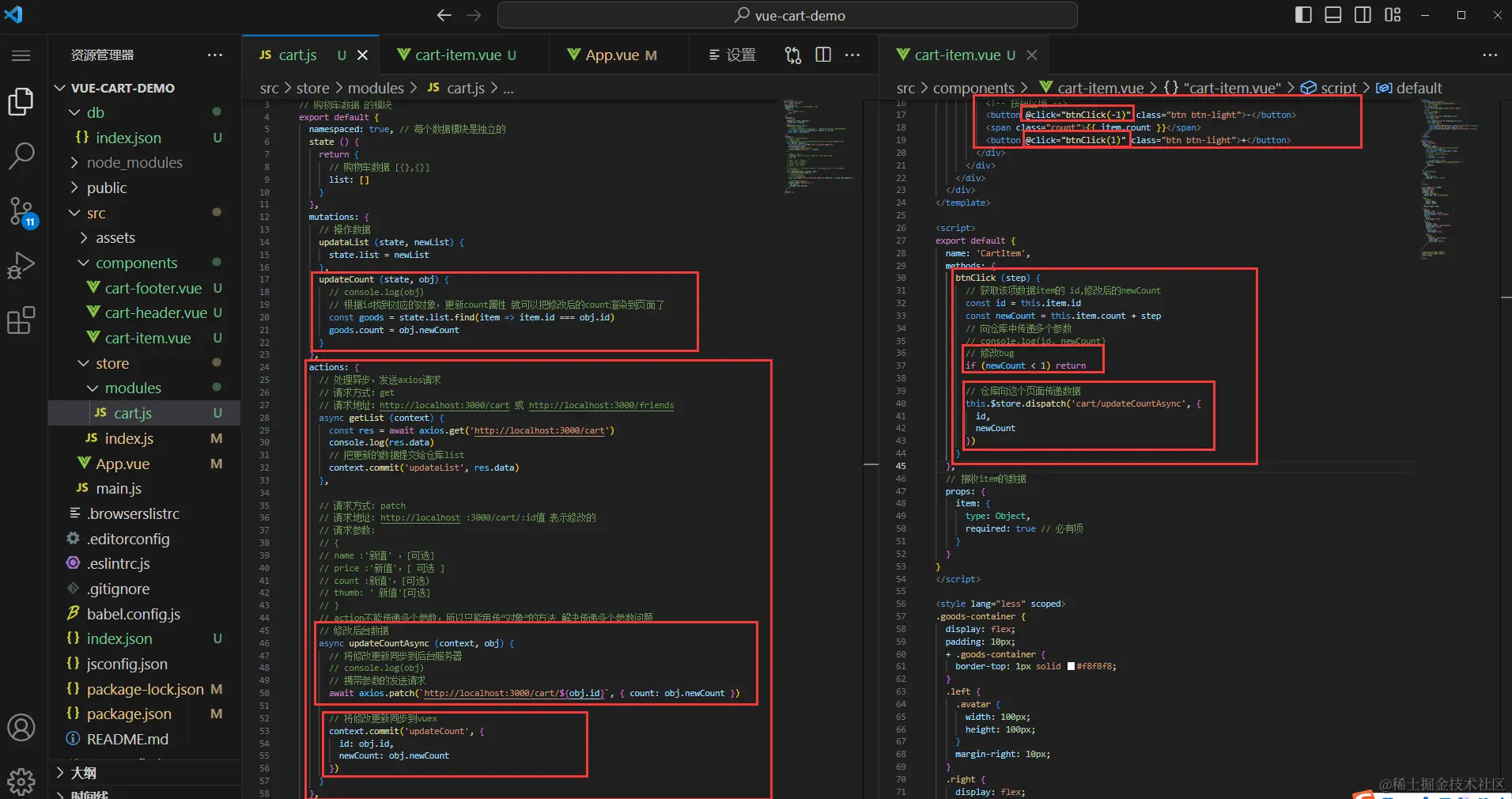Go forward with the right arrow
This screenshot has width=1512, height=799.
(x=474, y=15)
